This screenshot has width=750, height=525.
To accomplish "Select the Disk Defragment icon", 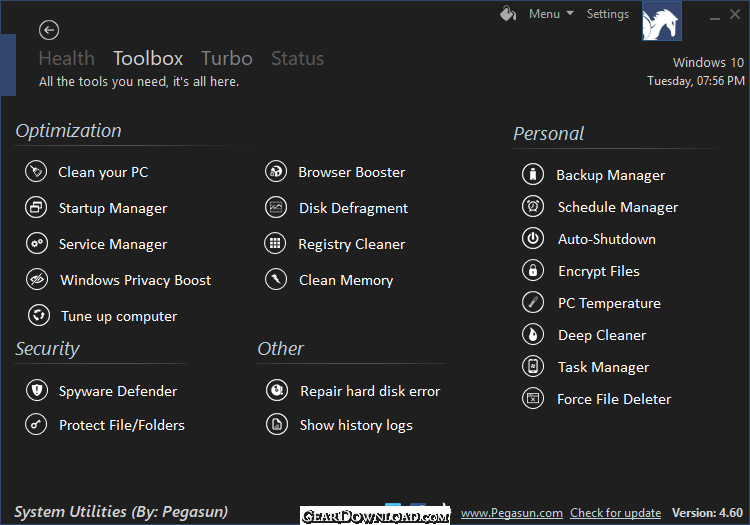I will coord(276,208).
